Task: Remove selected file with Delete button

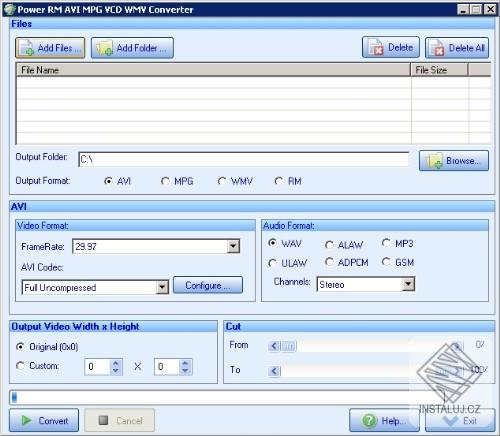Action: (391, 48)
